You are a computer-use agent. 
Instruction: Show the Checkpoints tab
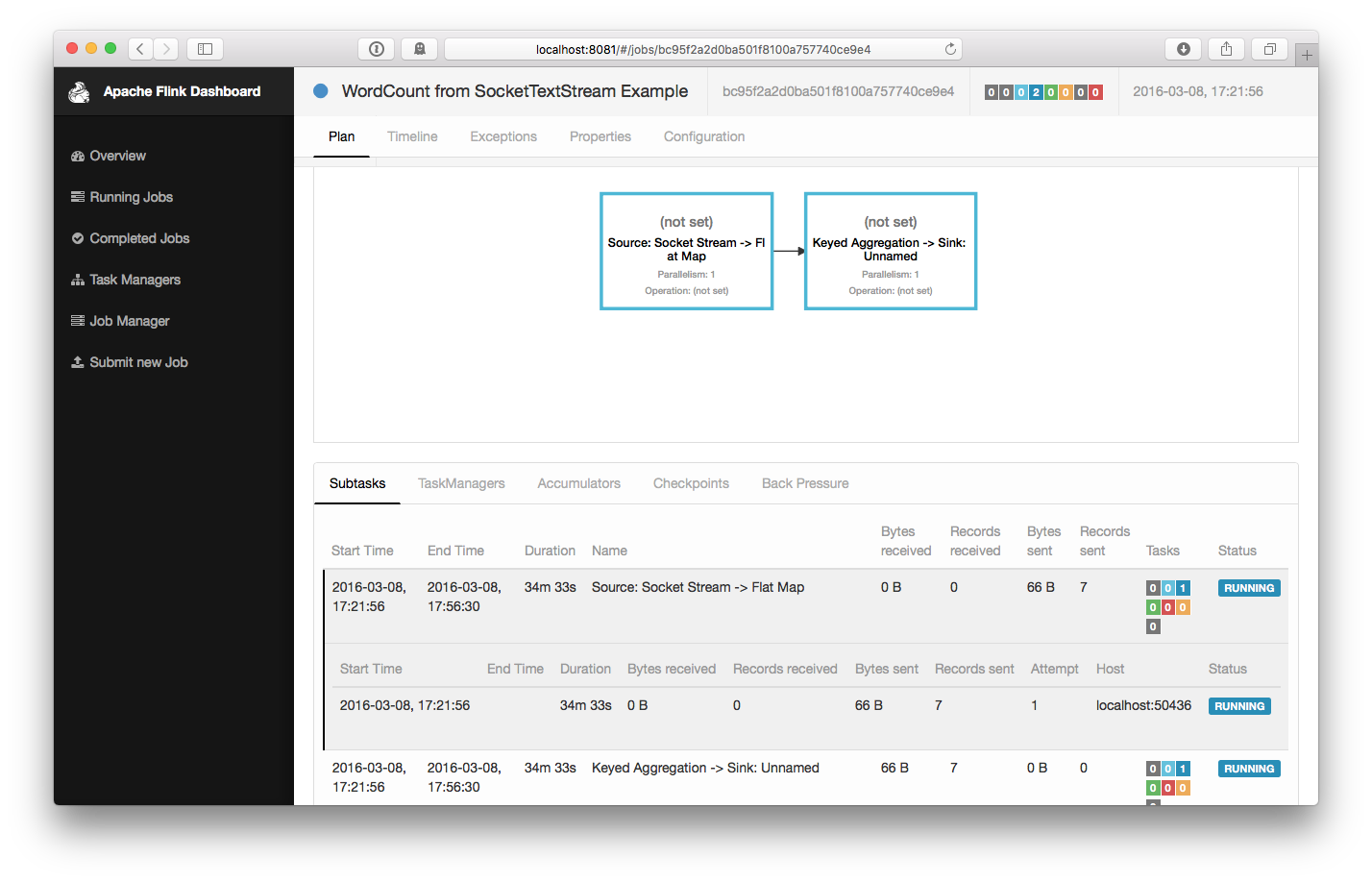tap(691, 483)
